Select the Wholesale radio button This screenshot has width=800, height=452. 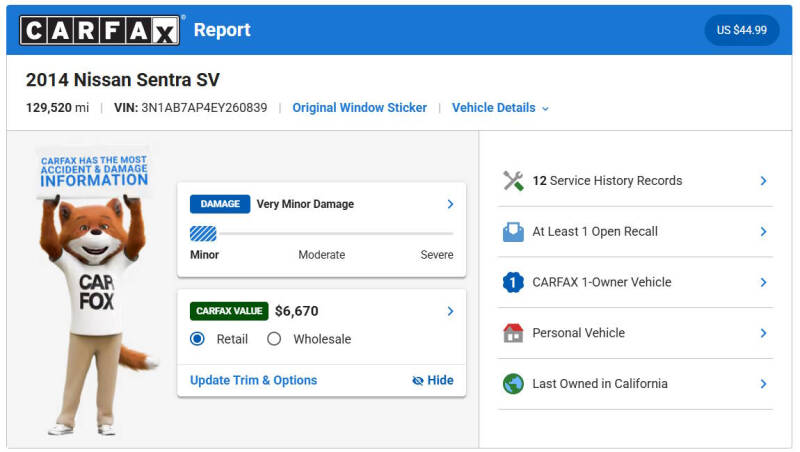pyautogui.click(x=274, y=339)
